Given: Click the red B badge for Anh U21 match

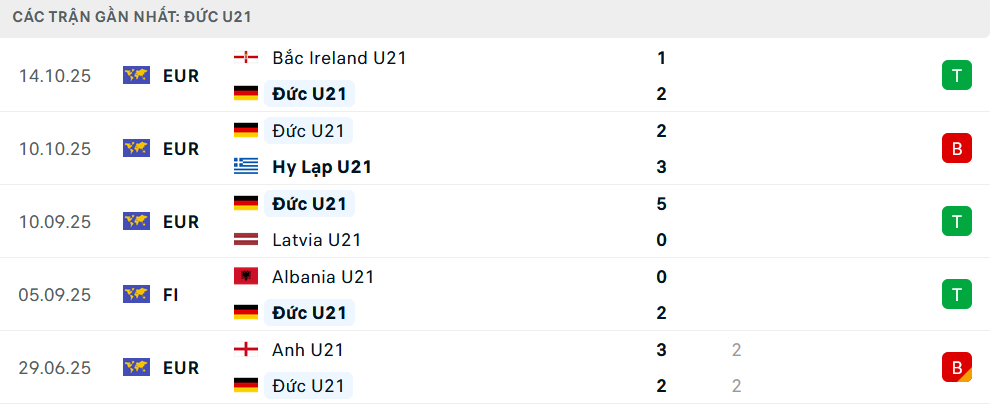Looking at the screenshot, I should click(x=956, y=367).
